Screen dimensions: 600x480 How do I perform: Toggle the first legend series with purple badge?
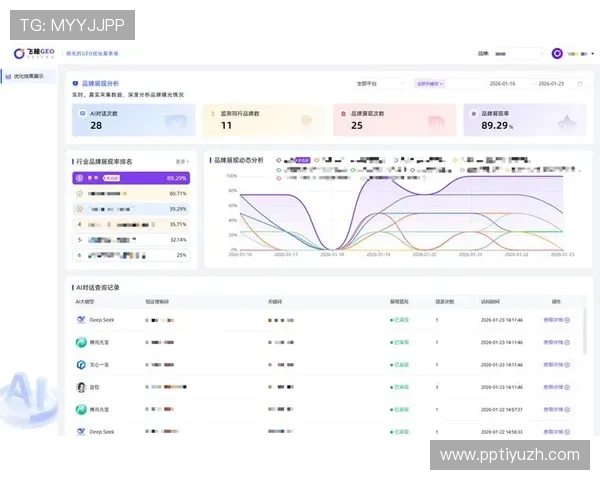[293, 160]
